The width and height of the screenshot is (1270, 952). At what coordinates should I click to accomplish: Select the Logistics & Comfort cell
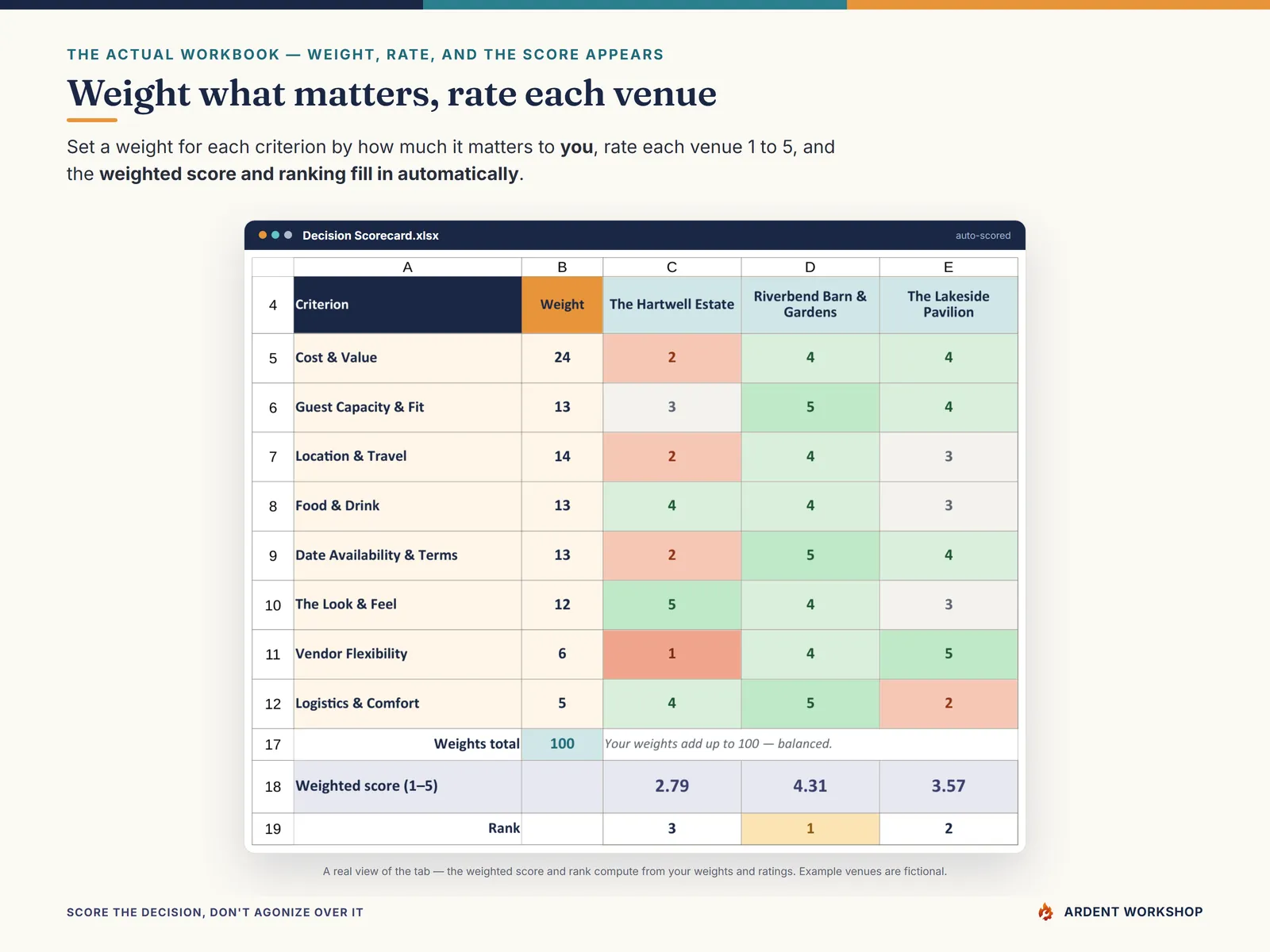[407, 703]
